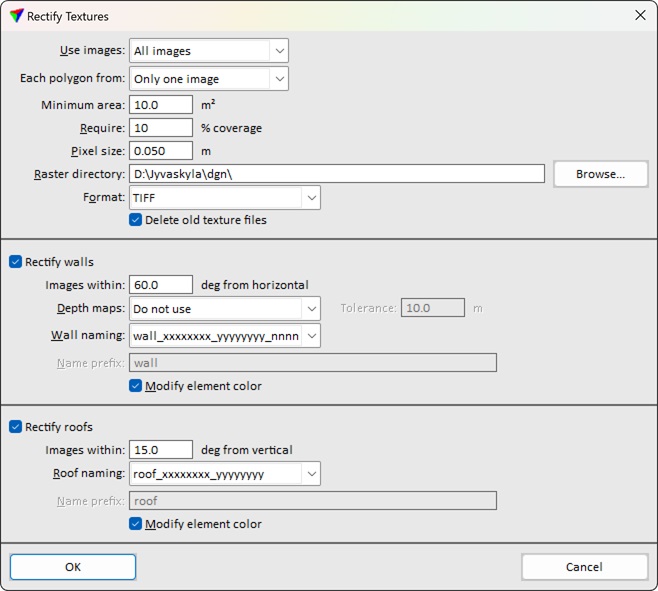This screenshot has height=591, width=658.
Task: Close the Rectify Textures dialog
Action: [x=640, y=16]
